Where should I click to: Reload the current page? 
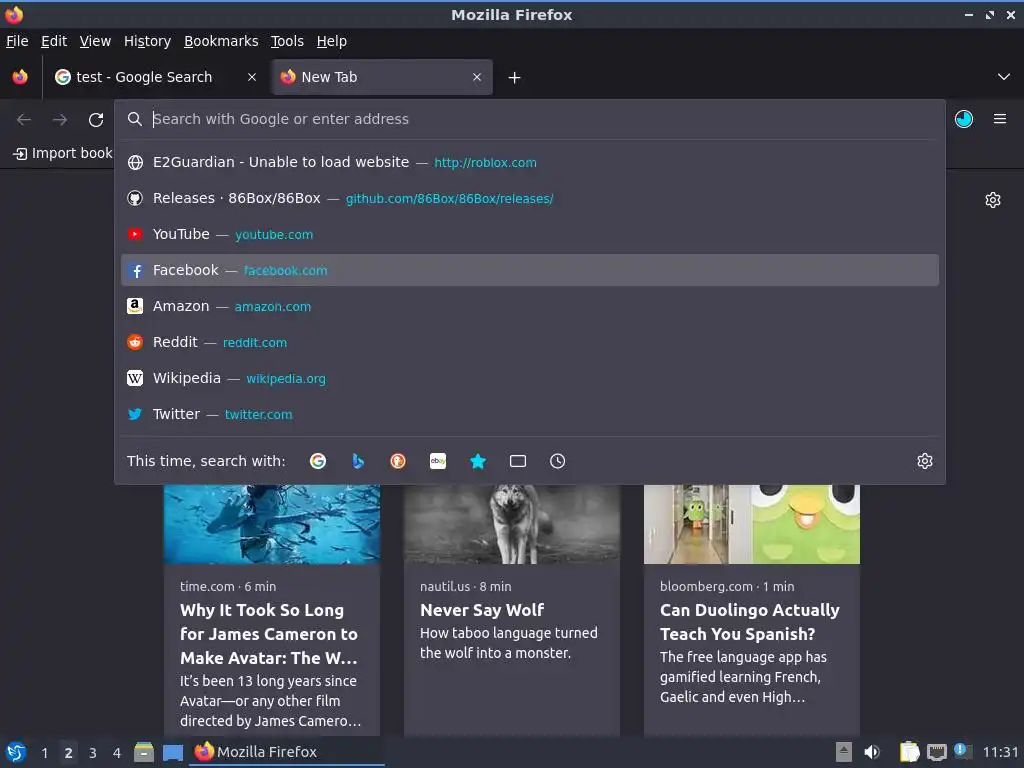[96, 120]
